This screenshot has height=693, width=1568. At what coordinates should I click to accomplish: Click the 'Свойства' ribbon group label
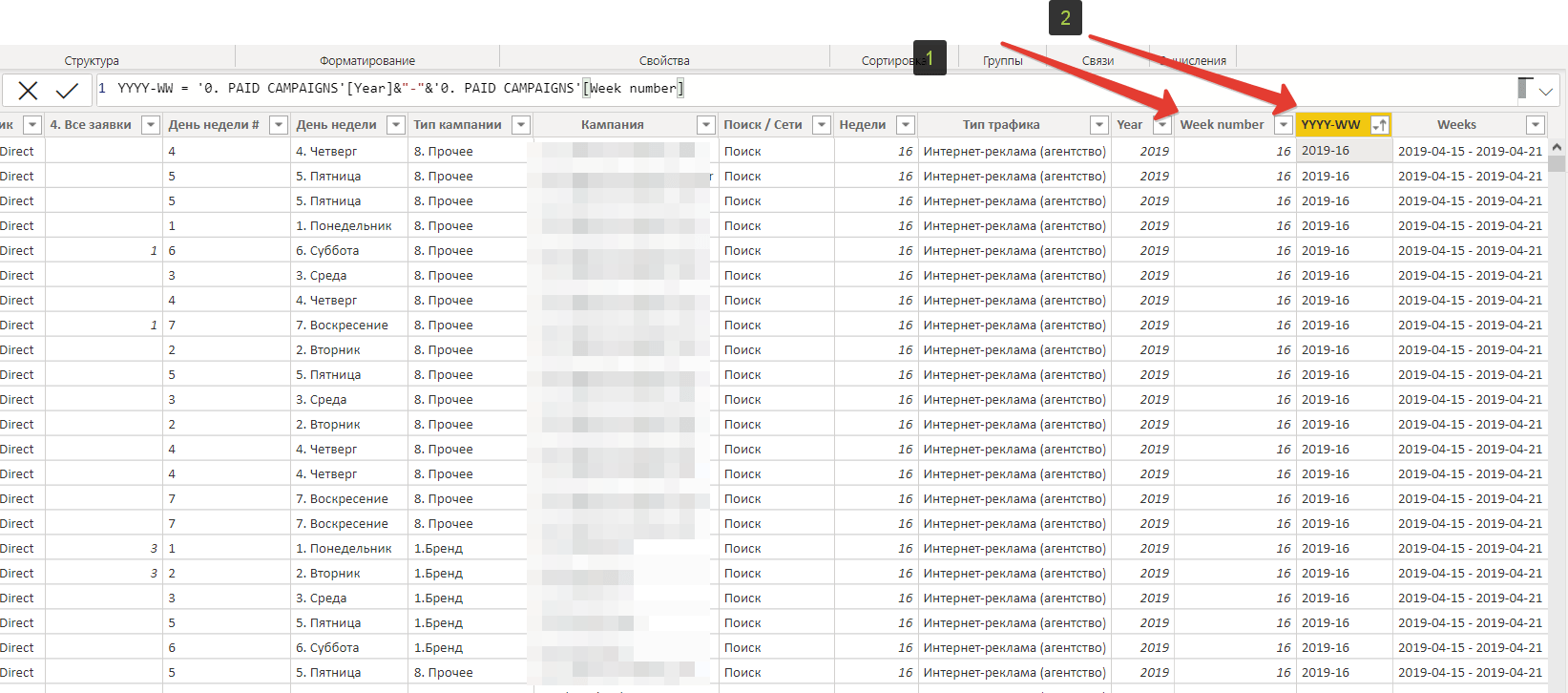[x=664, y=61]
